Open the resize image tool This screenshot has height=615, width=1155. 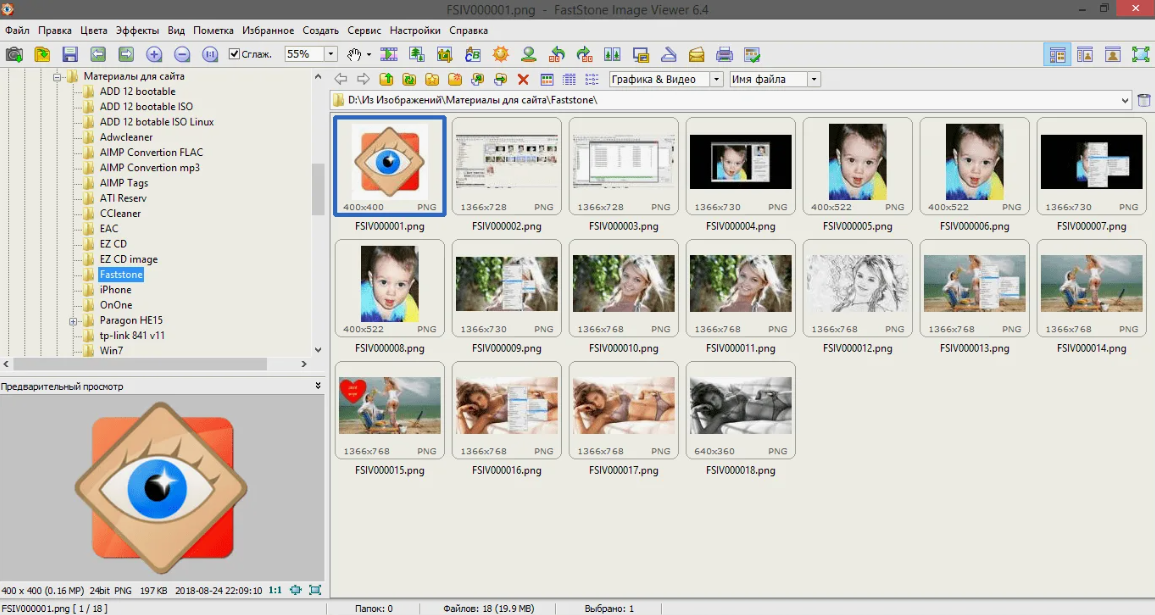(x=417, y=55)
